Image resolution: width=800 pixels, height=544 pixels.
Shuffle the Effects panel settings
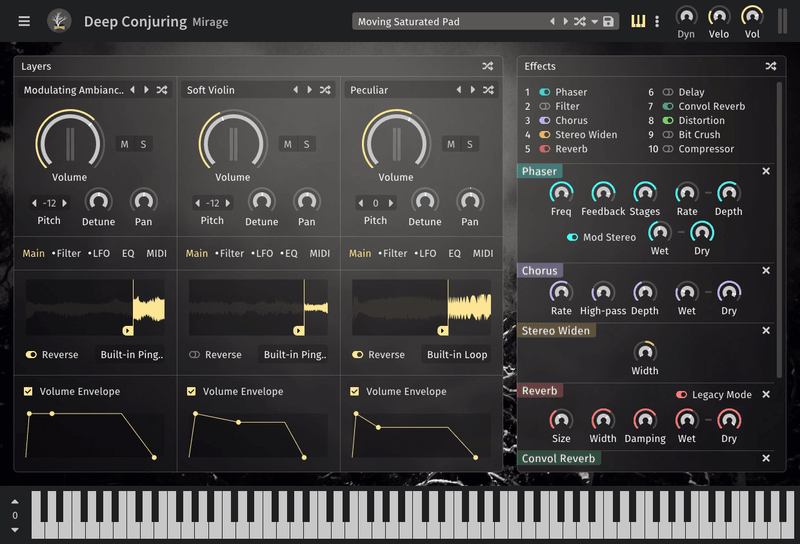(x=770, y=66)
